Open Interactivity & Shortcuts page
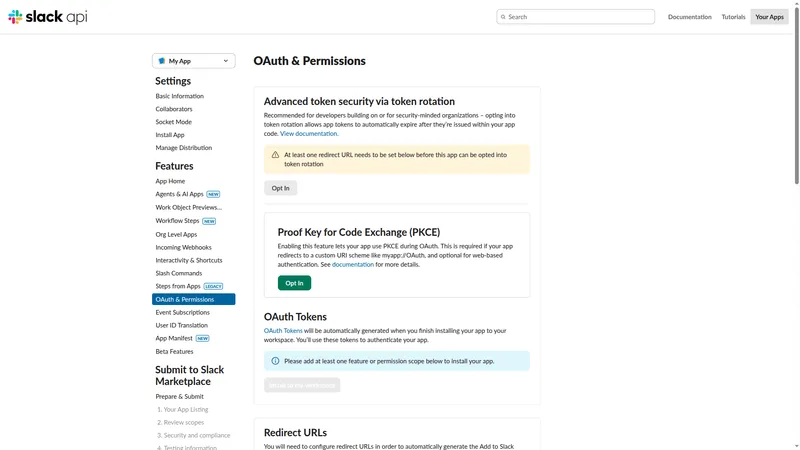 tap(189, 260)
